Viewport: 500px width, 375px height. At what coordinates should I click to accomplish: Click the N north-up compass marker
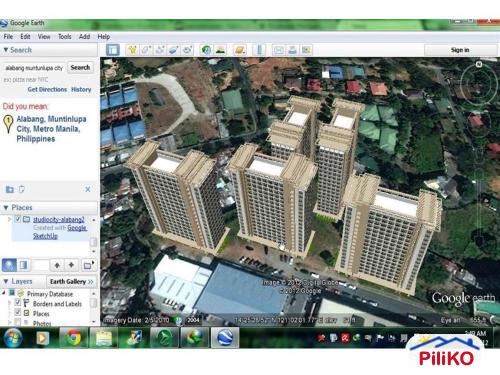pyautogui.click(x=479, y=64)
